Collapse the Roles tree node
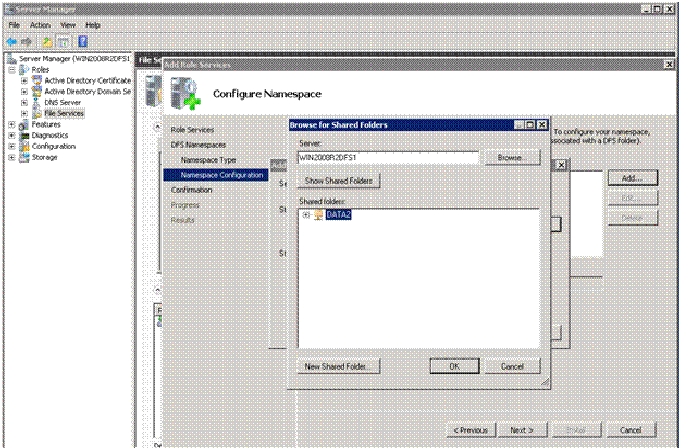This screenshot has width=679, height=448. 12,70
